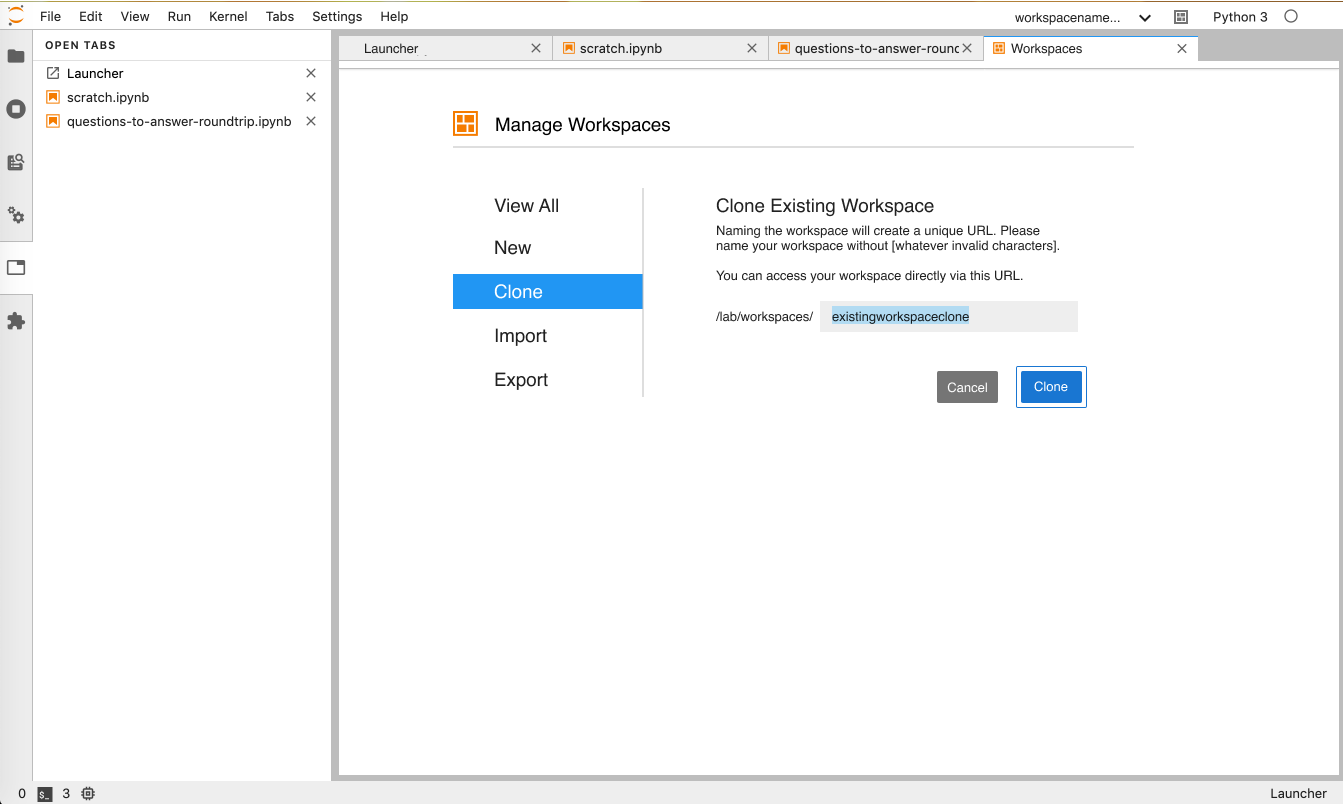Focus the workspace name input field

pos(949,317)
